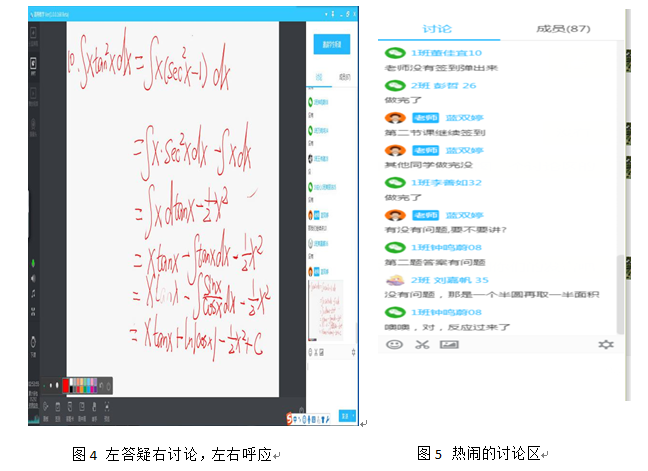Open the whiteboard thumbnail image in classroom chat
This screenshot has width=648, height=471.
click(326, 310)
